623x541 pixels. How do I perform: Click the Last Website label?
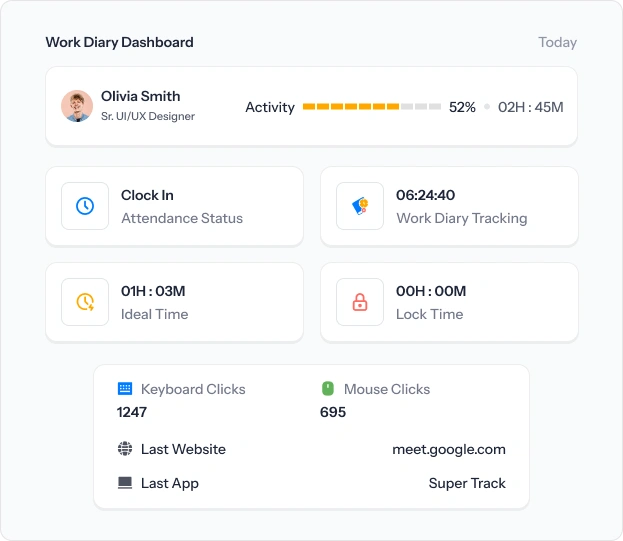point(183,449)
